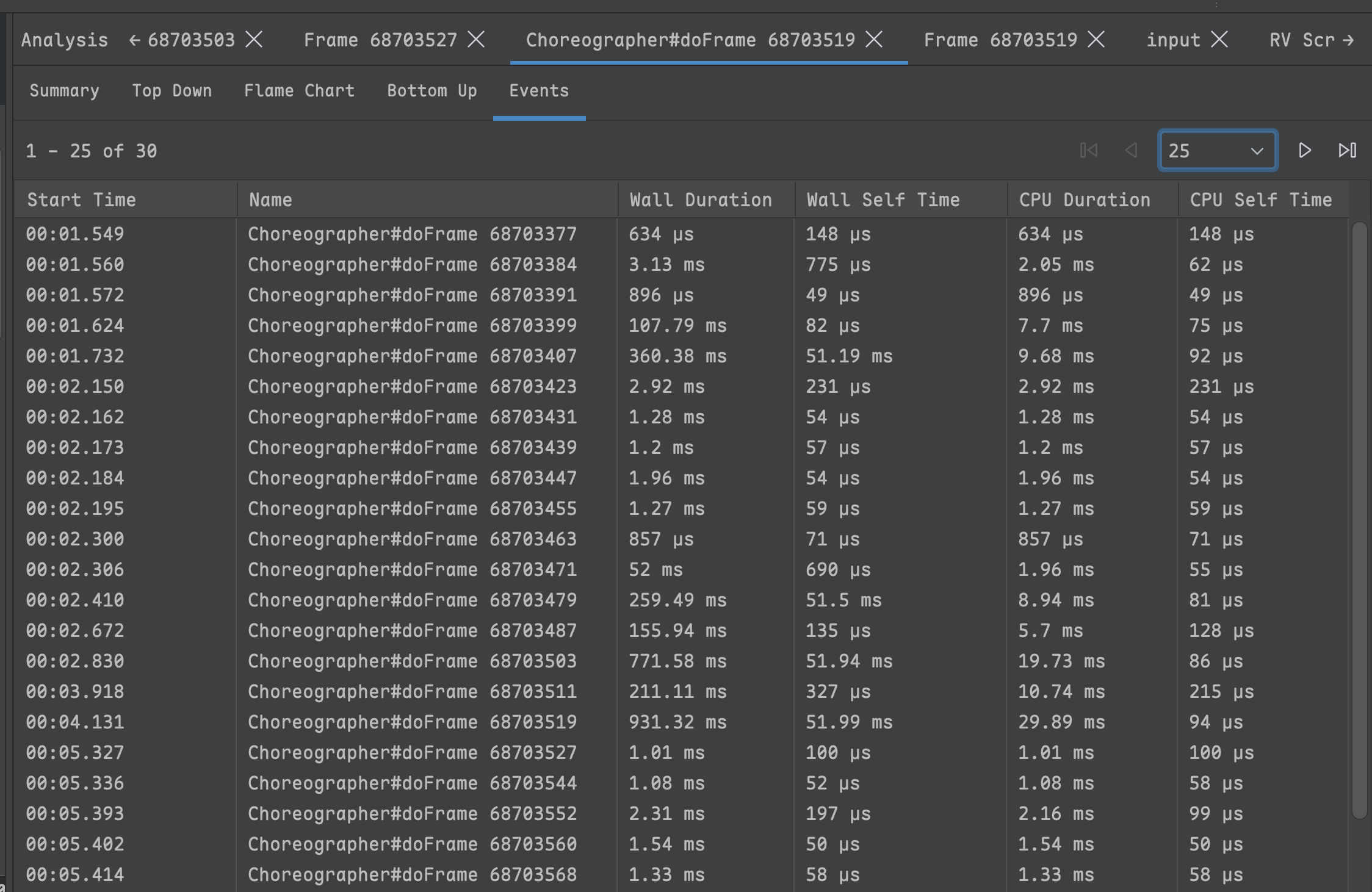Click the events table vertical scrollbar

pyautogui.click(x=1359, y=519)
